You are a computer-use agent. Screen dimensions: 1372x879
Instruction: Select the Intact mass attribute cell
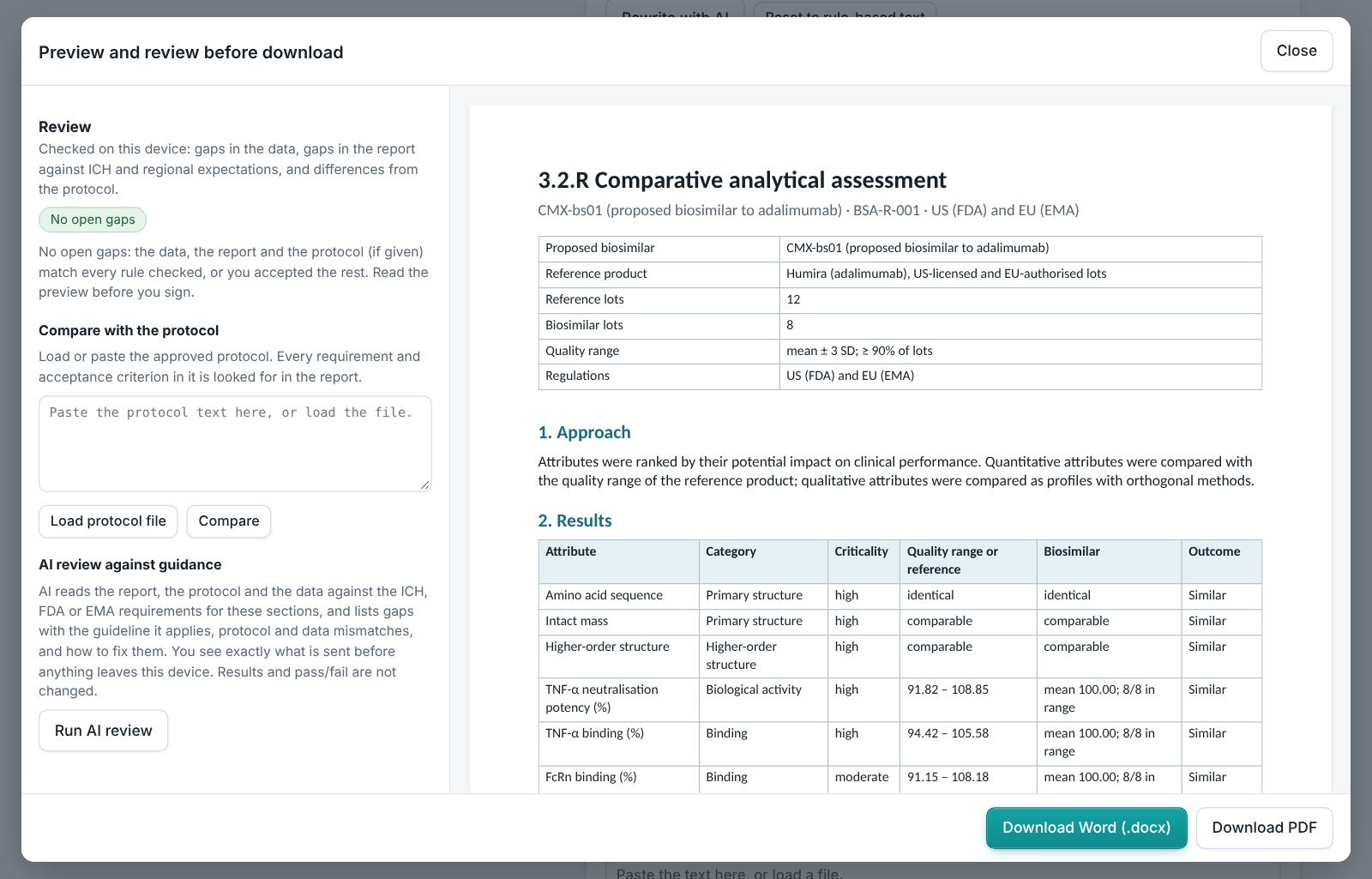pyautogui.click(x=618, y=622)
